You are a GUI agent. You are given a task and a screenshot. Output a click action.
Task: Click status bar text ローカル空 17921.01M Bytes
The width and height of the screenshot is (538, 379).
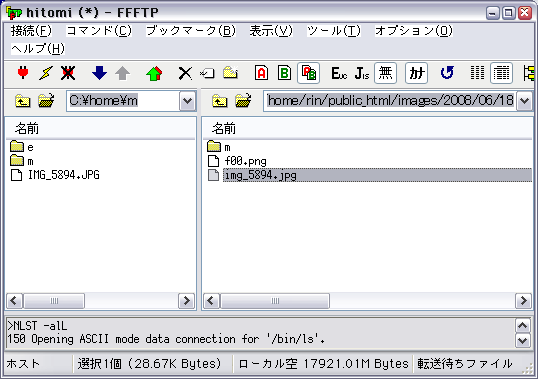[x=323, y=364]
